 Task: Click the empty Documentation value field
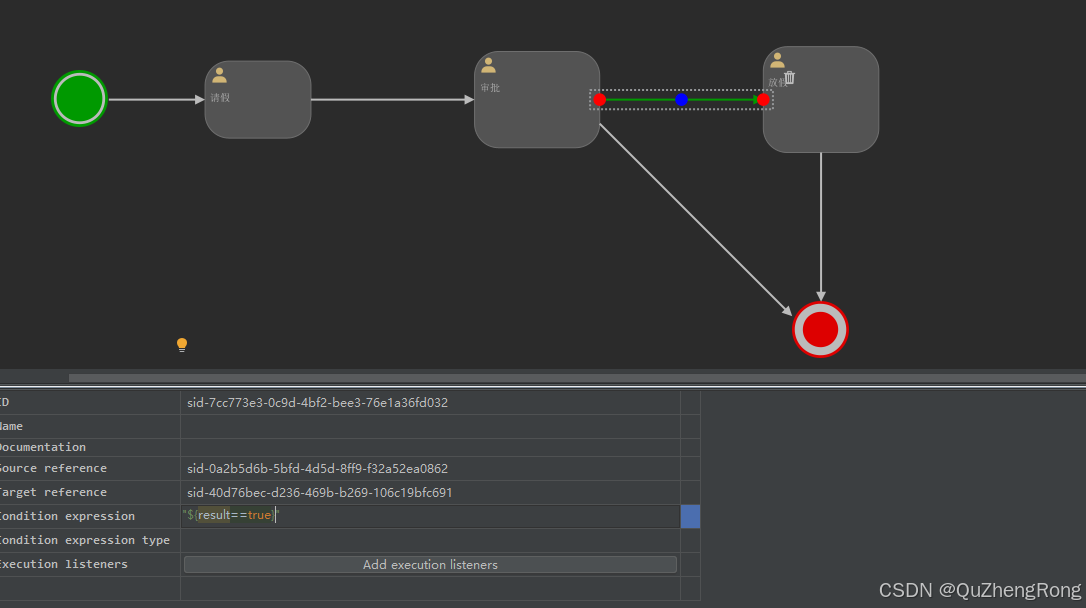tap(430, 447)
